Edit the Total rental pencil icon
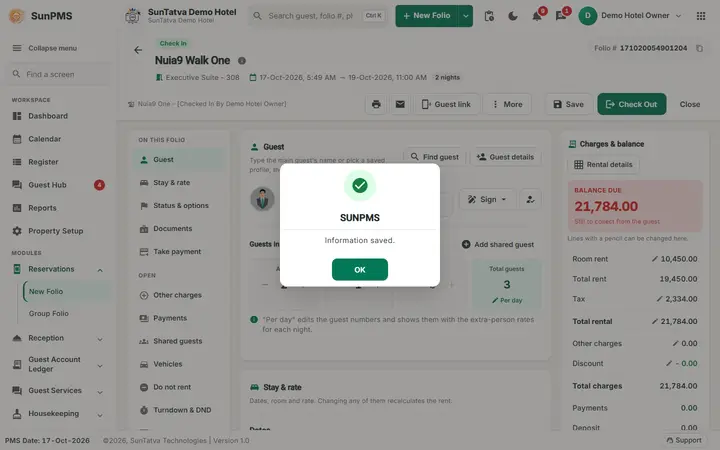This screenshot has height=450, width=720. (x=655, y=321)
